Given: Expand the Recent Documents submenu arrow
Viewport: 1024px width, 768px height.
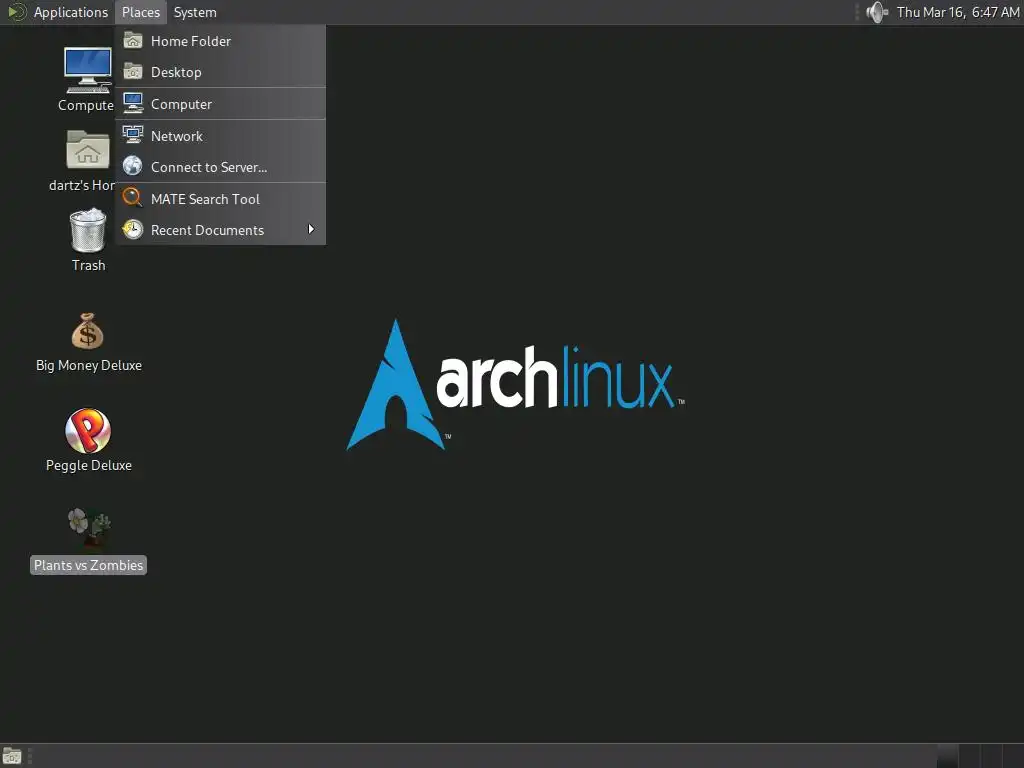Looking at the screenshot, I should pyautogui.click(x=311, y=229).
